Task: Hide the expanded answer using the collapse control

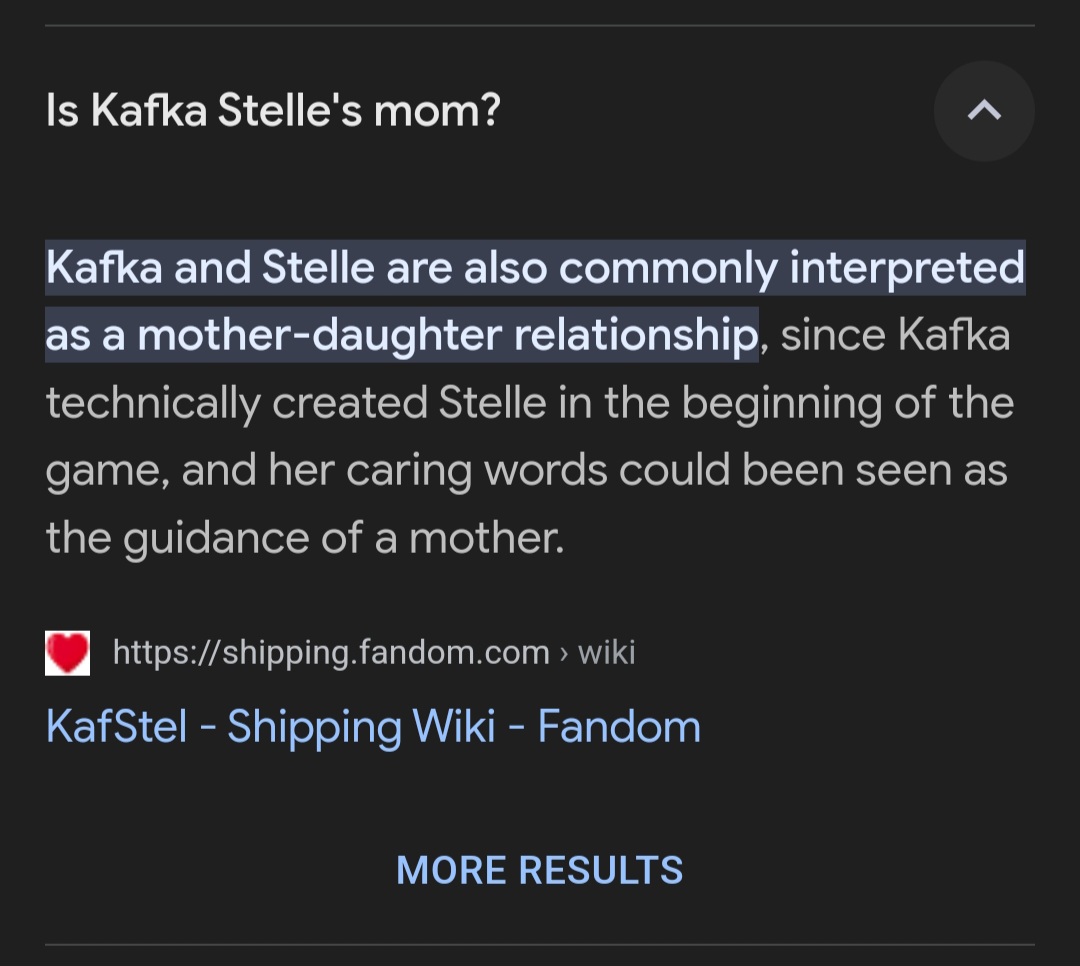Action: click(x=984, y=111)
